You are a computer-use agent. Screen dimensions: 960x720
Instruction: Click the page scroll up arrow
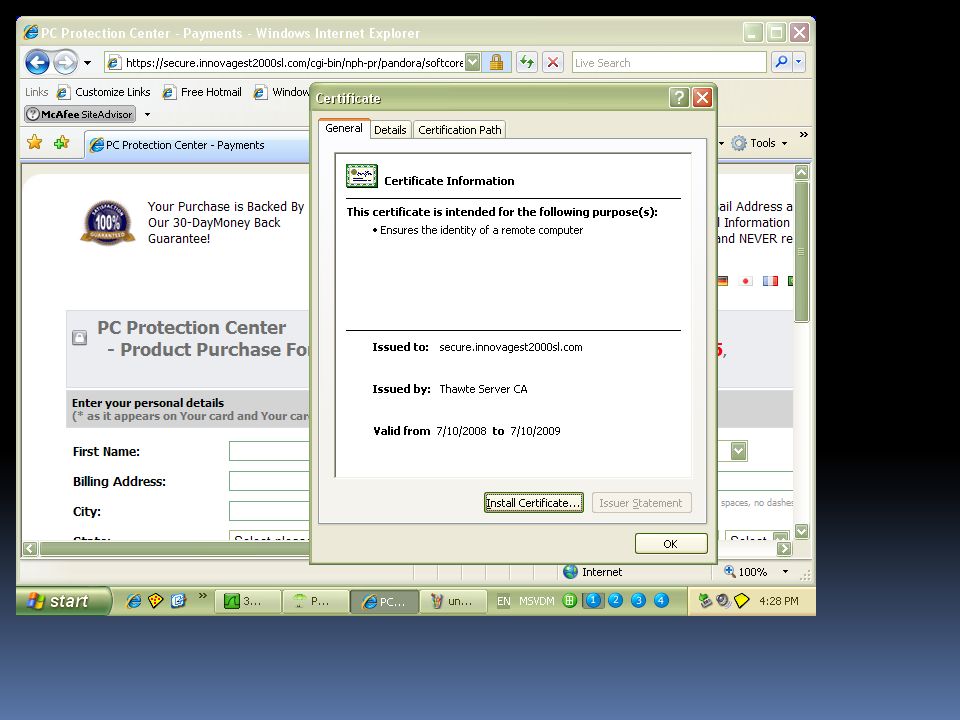[x=801, y=173]
